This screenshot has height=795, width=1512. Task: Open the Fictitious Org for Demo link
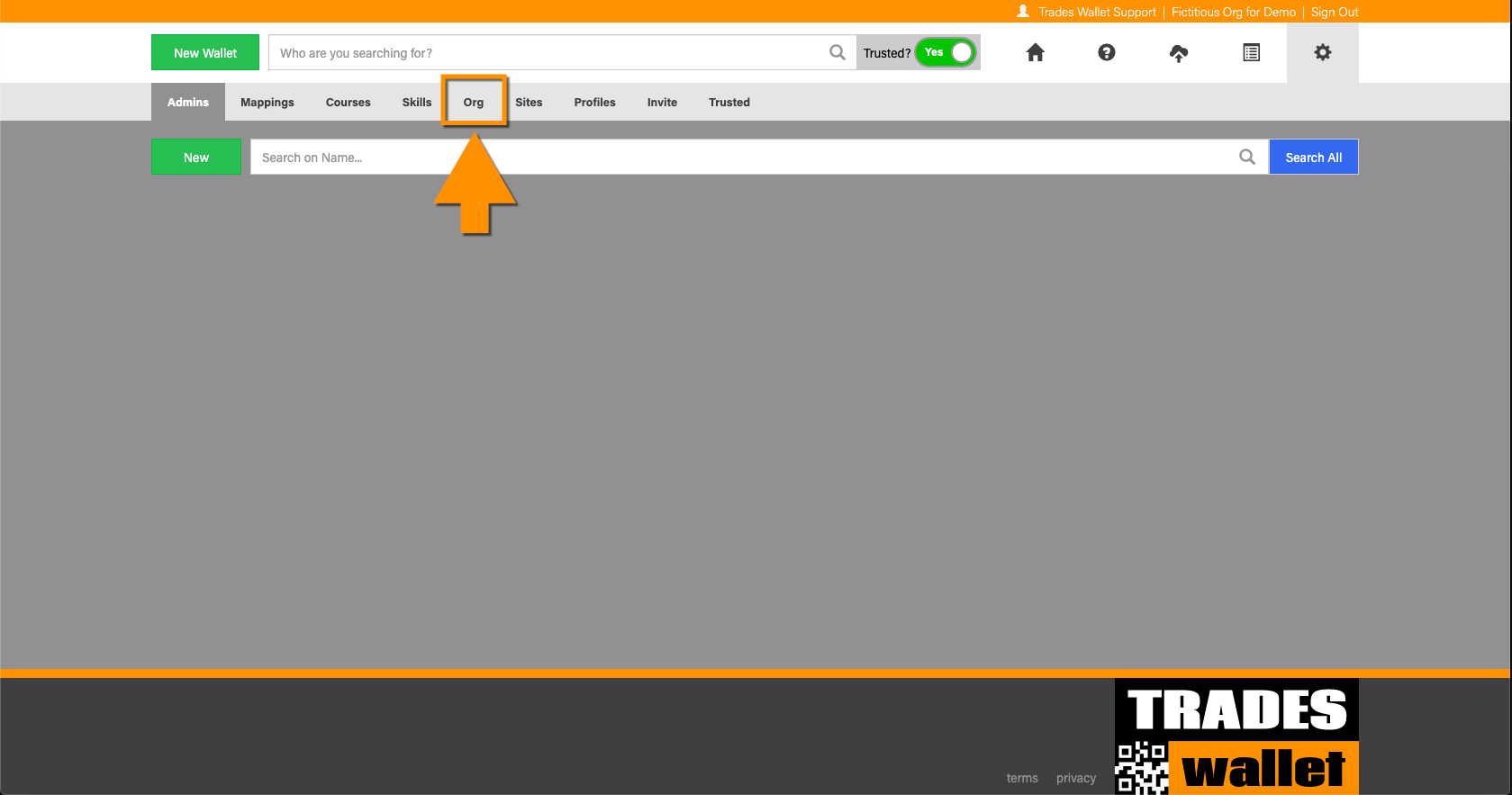pos(1233,12)
